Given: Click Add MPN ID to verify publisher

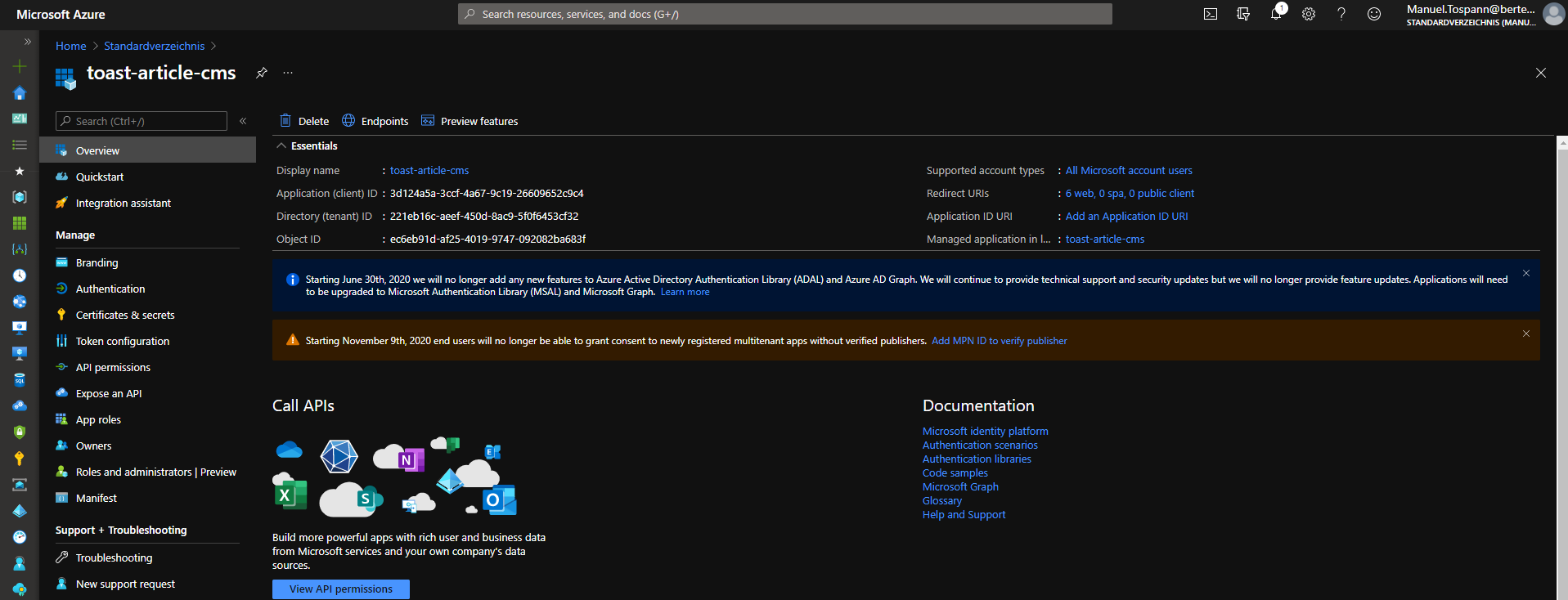Looking at the screenshot, I should click(x=1000, y=341).
